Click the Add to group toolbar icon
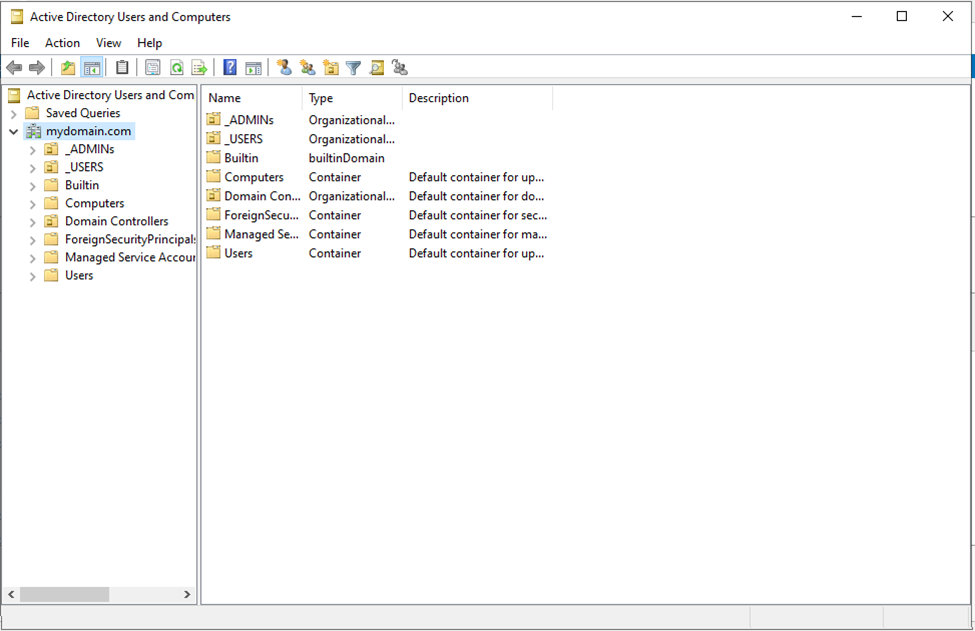975x631 pixels. [x=400, y=68]
